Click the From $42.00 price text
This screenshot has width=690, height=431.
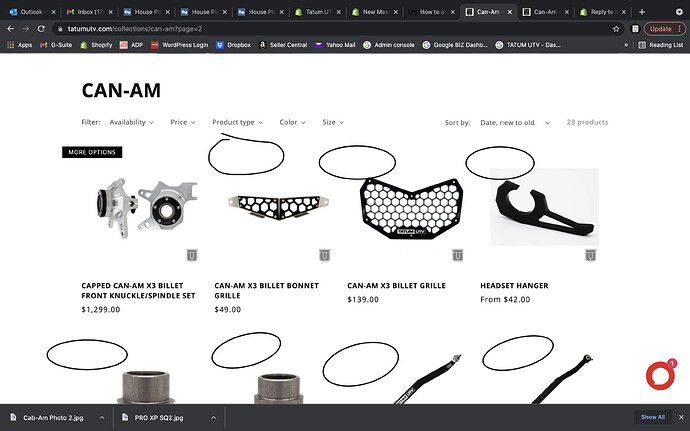click(505, 299)
